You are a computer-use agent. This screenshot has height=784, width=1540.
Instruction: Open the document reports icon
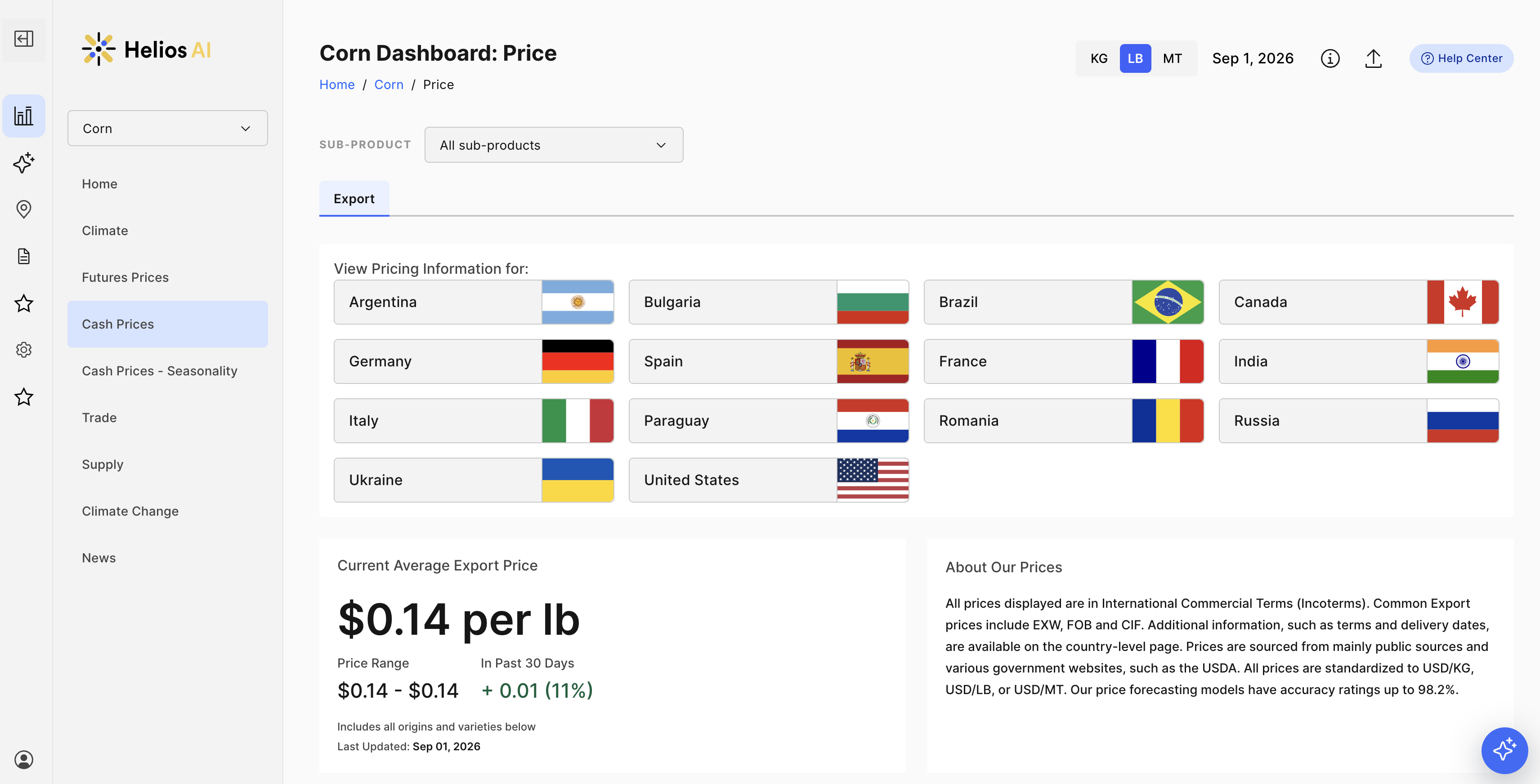24,256
